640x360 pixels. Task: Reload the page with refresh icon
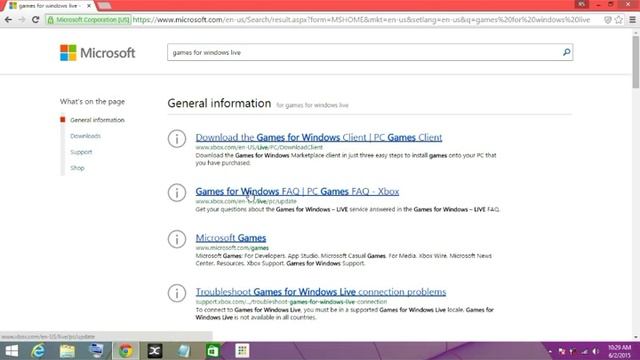36,20
